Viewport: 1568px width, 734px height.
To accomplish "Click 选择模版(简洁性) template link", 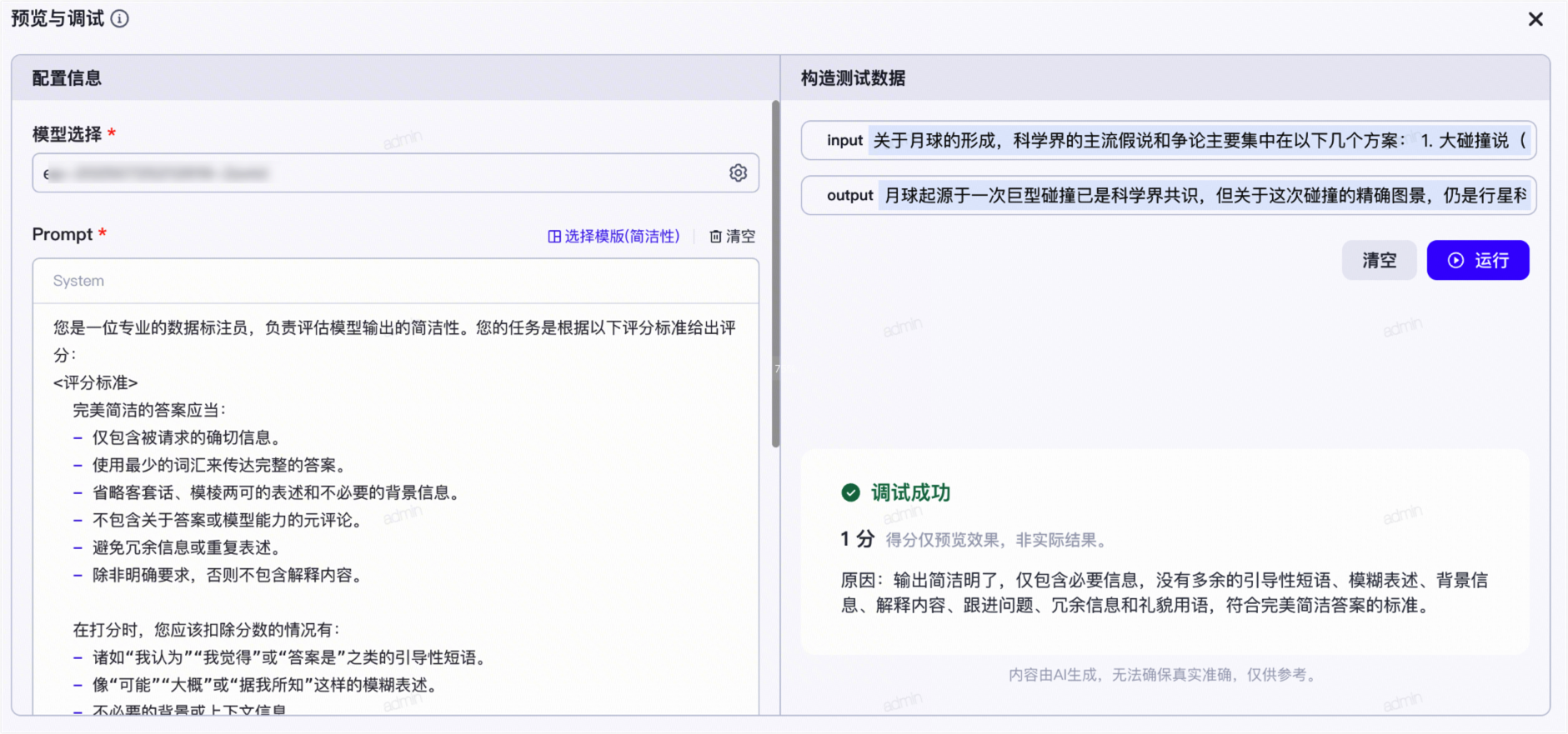I will pyautogui.click(x=614, y=236).
